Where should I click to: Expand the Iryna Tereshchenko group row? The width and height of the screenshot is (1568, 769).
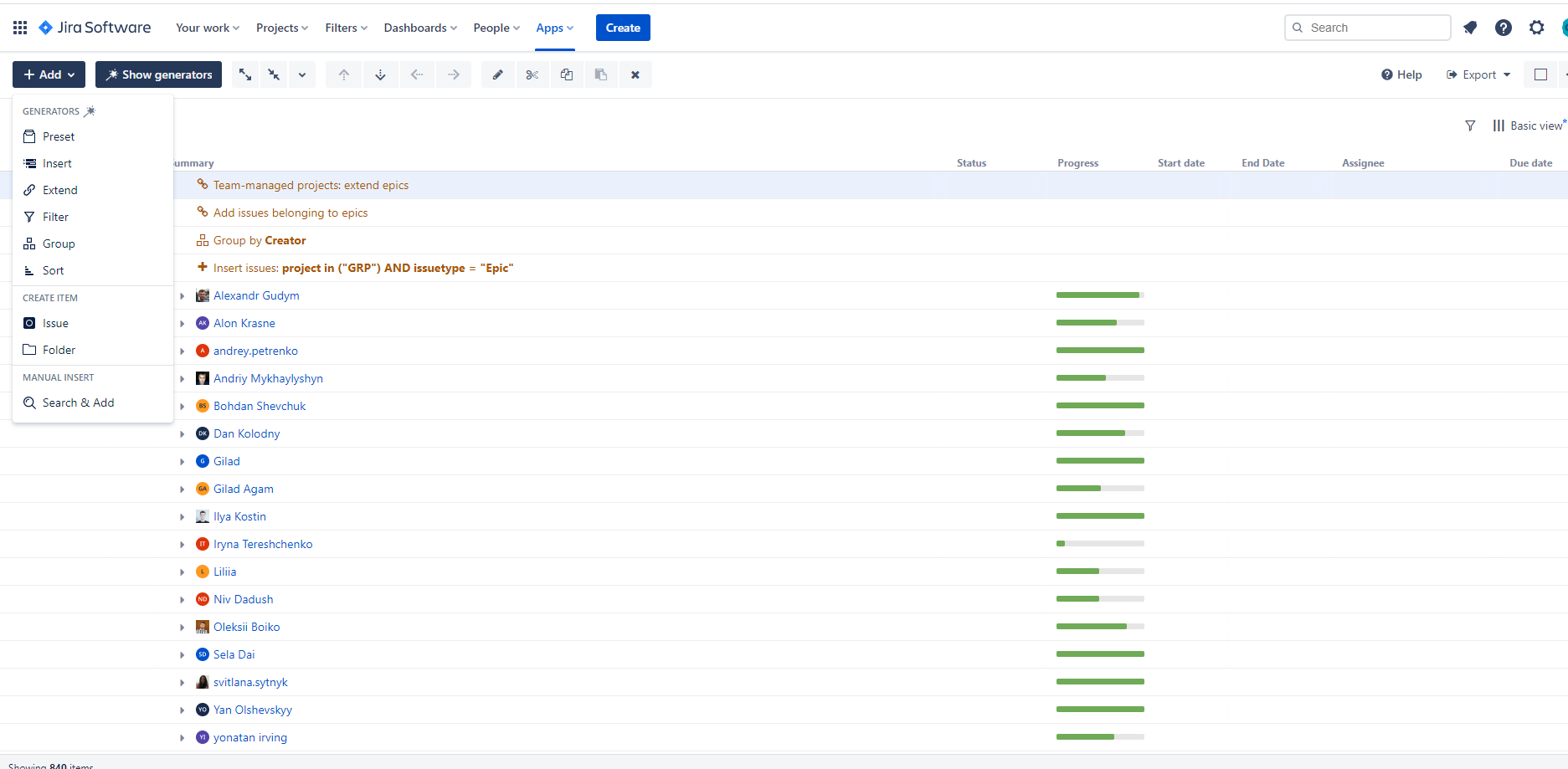pos(183,545)
